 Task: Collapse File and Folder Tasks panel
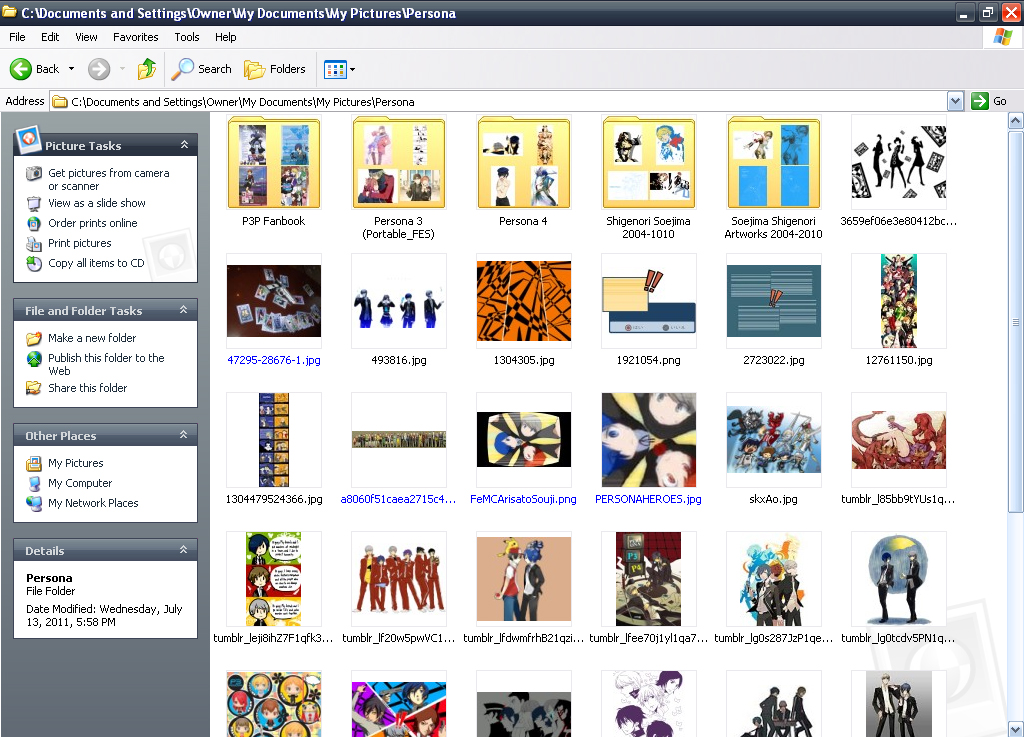click(184, 310)
